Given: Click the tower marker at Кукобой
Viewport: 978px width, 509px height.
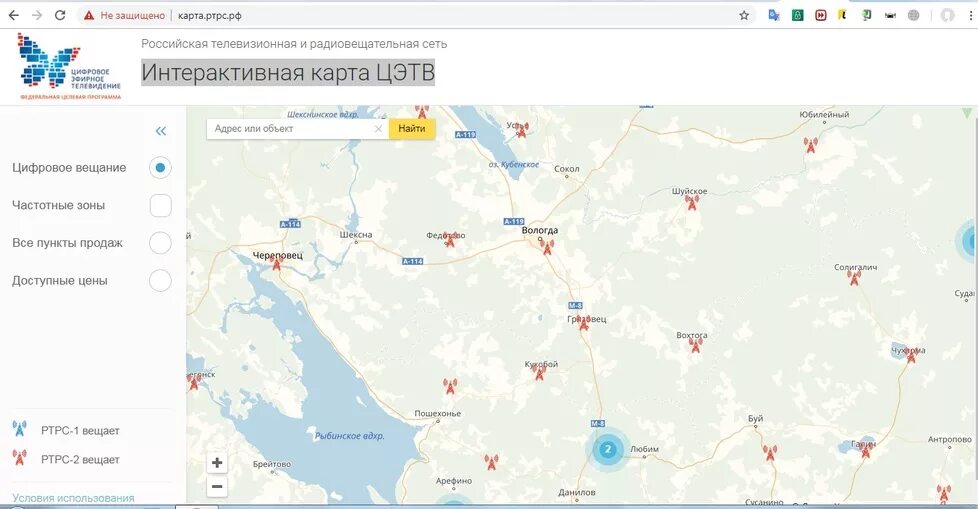Looking at the screenshot, I should point(540,372).
